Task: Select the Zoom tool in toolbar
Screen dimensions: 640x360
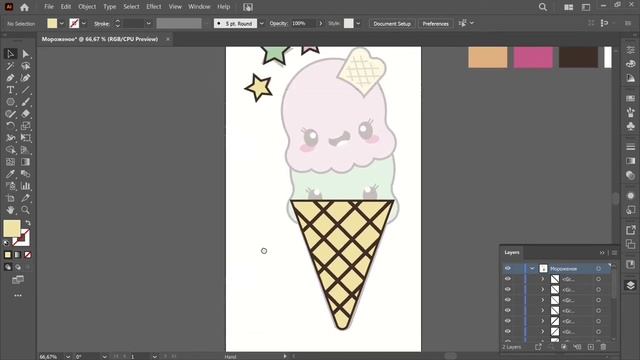Action: point(26,210)
